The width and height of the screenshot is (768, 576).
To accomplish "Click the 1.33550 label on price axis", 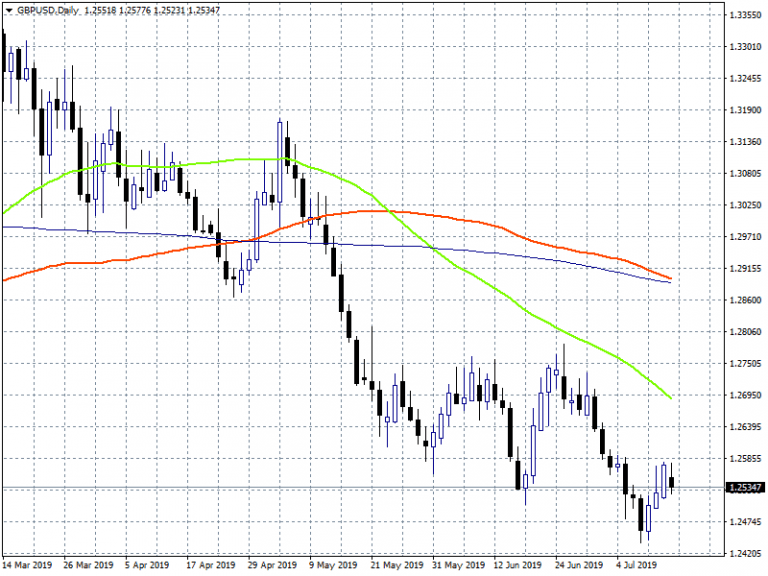I will (744, 15).
